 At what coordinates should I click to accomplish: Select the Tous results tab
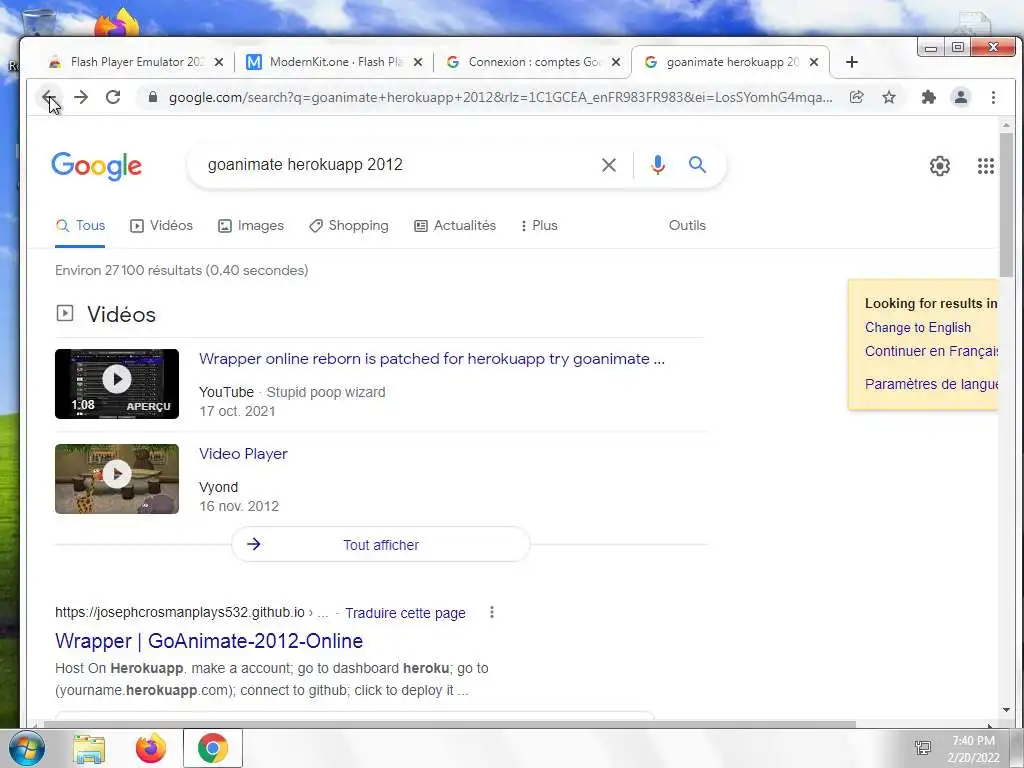coord(80,225)
